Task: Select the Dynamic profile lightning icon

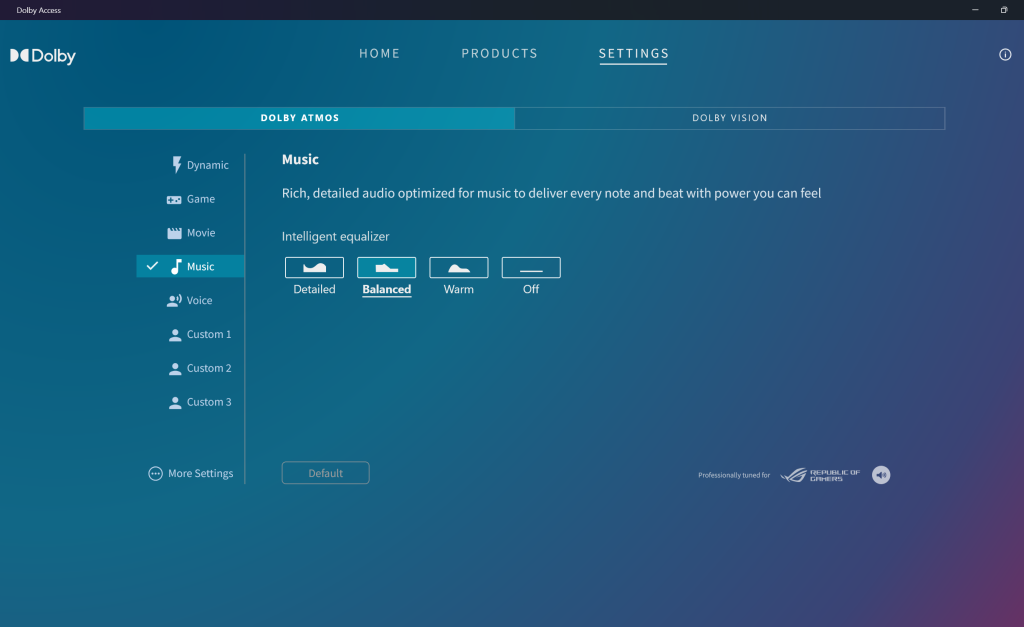Action: point(176,165)
